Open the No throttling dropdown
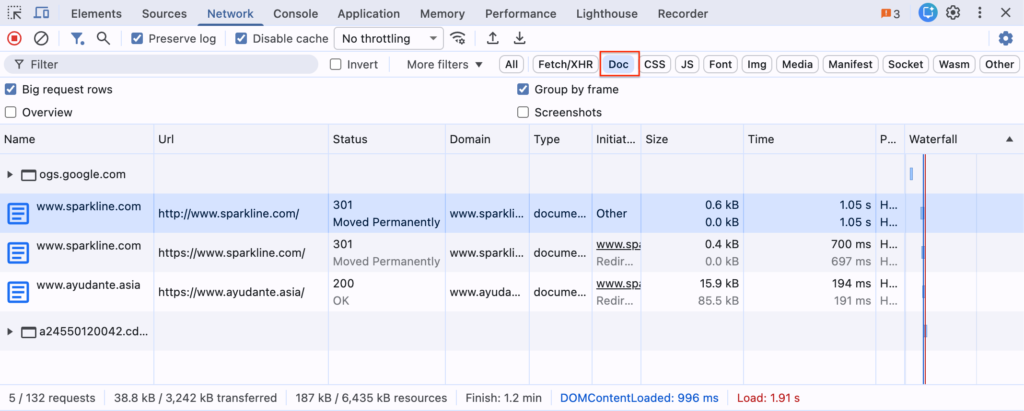Viewport: 1024px width, 411px height. [388, 38]
